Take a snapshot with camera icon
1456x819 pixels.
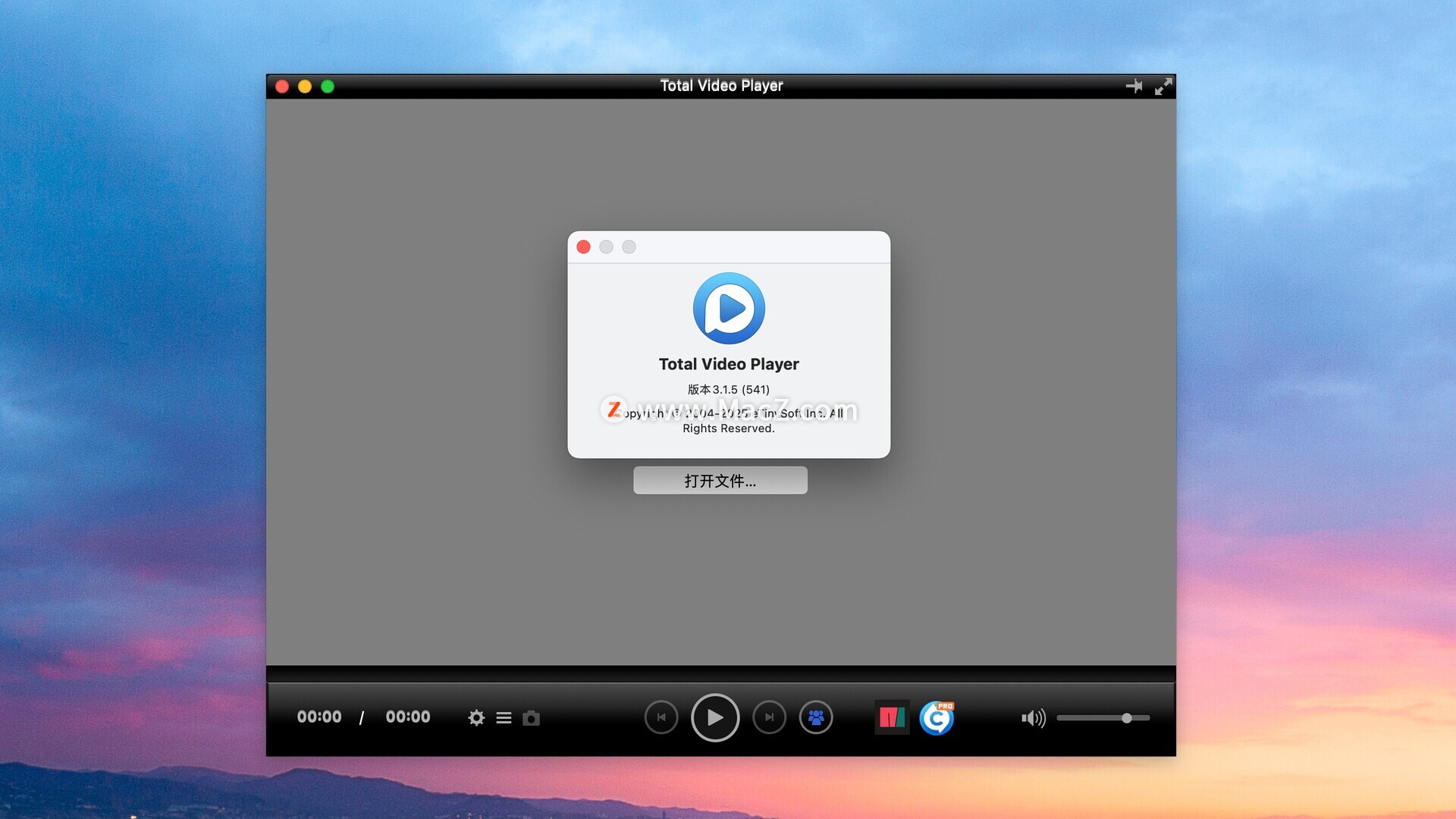tap(531, 717)
